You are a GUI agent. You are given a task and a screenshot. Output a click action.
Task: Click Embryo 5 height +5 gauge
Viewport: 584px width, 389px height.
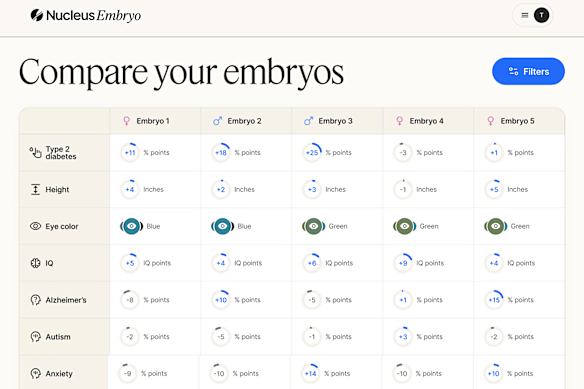(494, 189)
